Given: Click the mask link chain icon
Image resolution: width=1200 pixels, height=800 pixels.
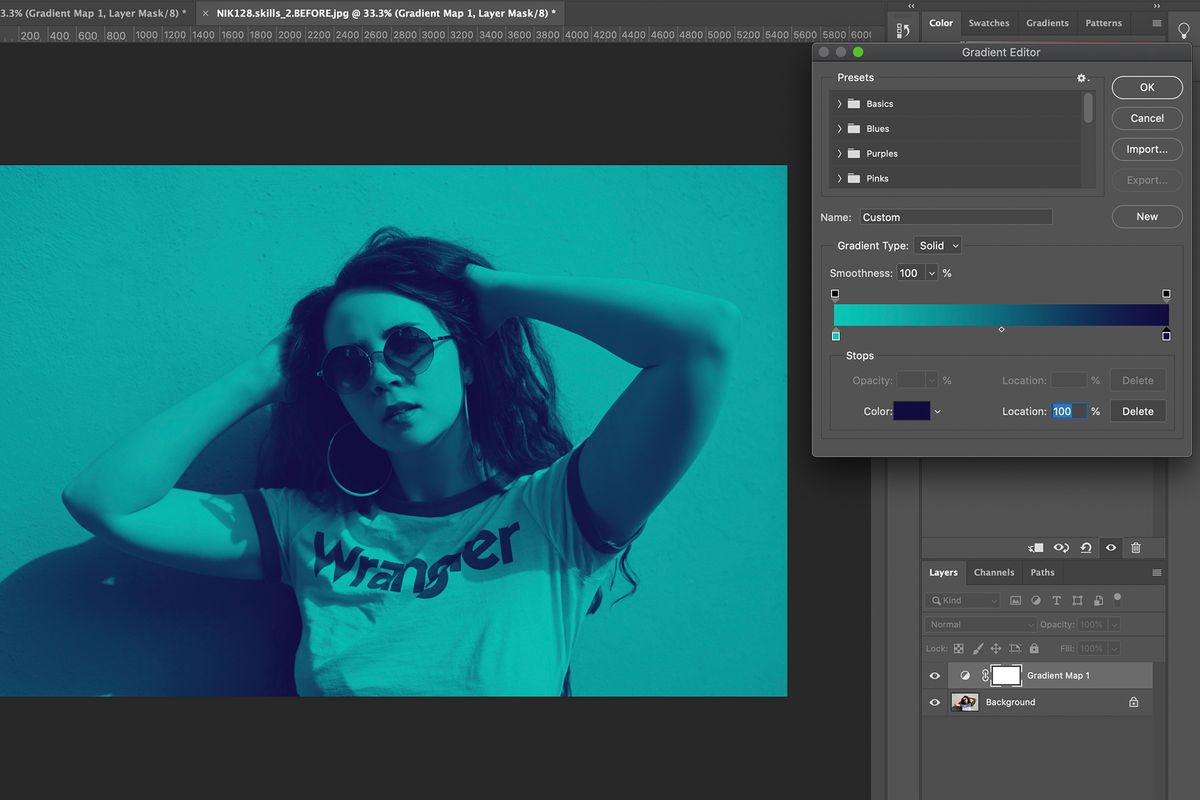Looking at the screenshot, I should (x=985, y=676).
